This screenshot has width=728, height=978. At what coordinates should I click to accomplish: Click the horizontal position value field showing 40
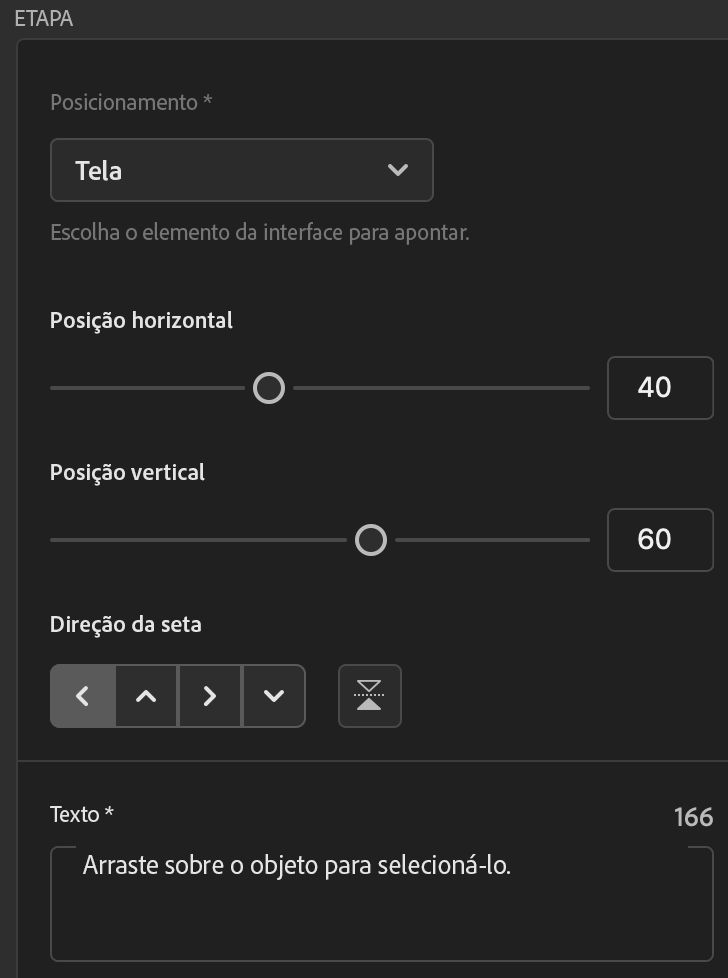click(x=660, y=388)
